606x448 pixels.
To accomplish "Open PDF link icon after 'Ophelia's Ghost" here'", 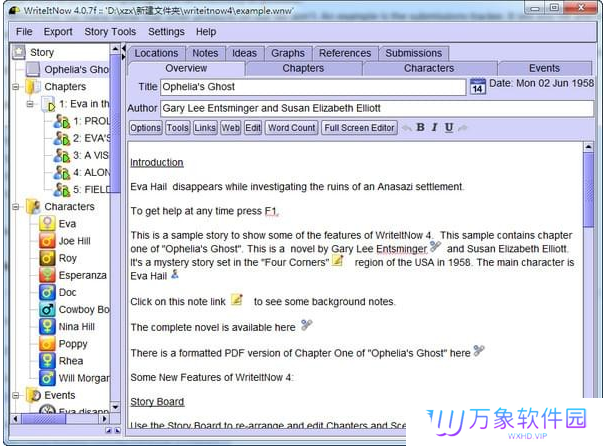I will coord(479,351).
